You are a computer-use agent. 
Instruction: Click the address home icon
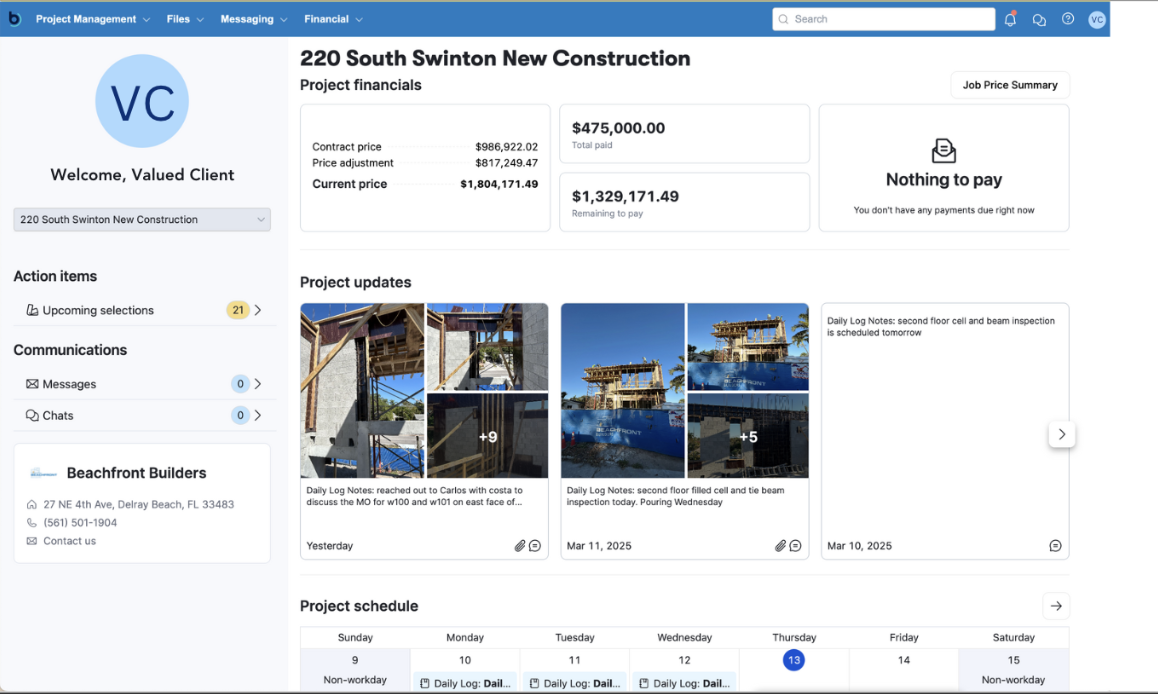pos(31,505)
